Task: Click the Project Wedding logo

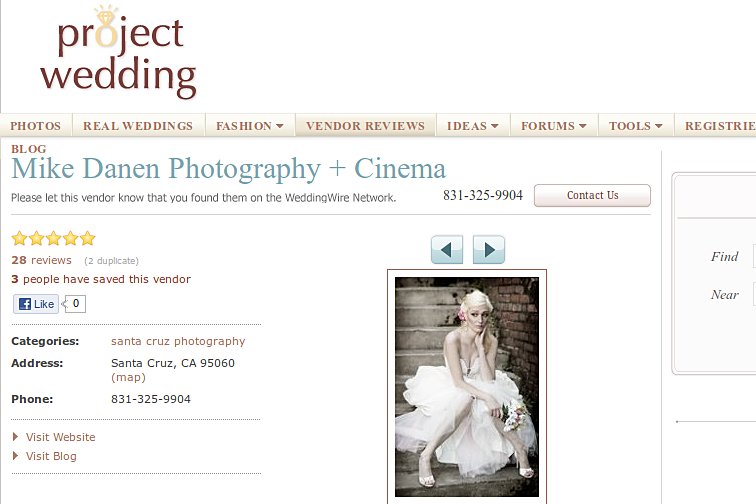Action: pyautogui.click(x=118, y=52)
